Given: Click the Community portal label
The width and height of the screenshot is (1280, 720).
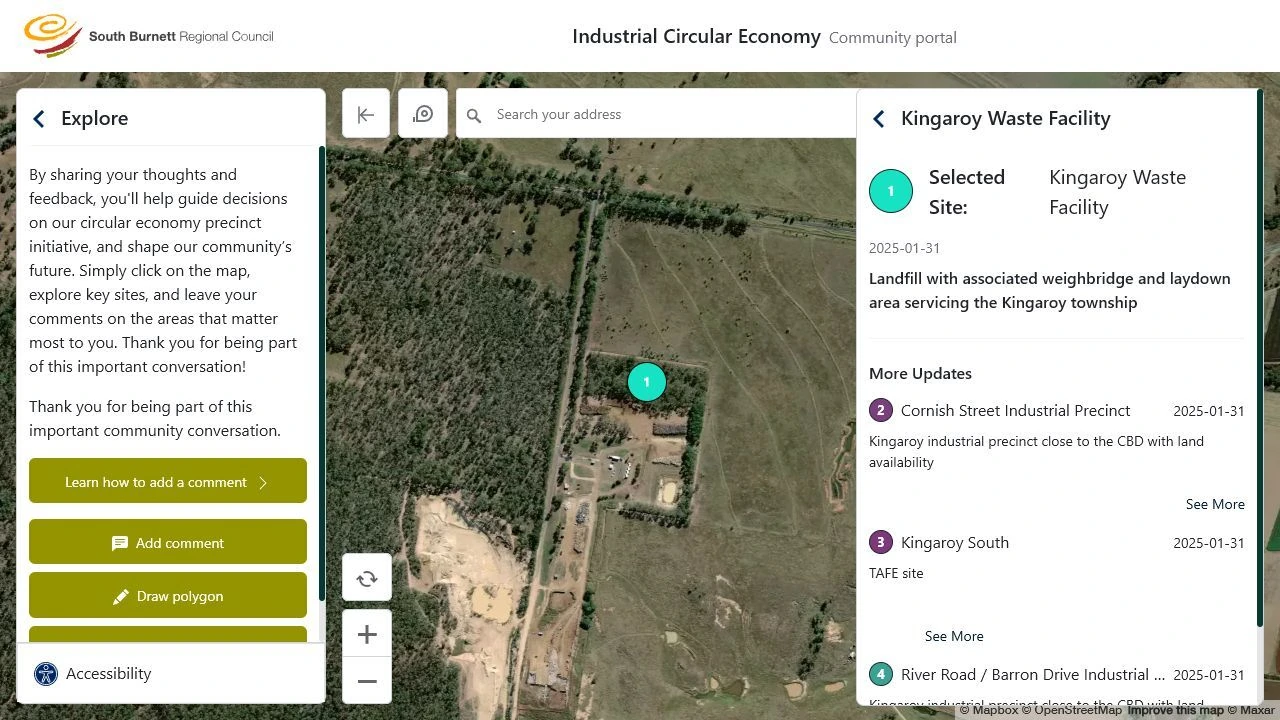Looking at the screenshot, I should coord(893,38).
